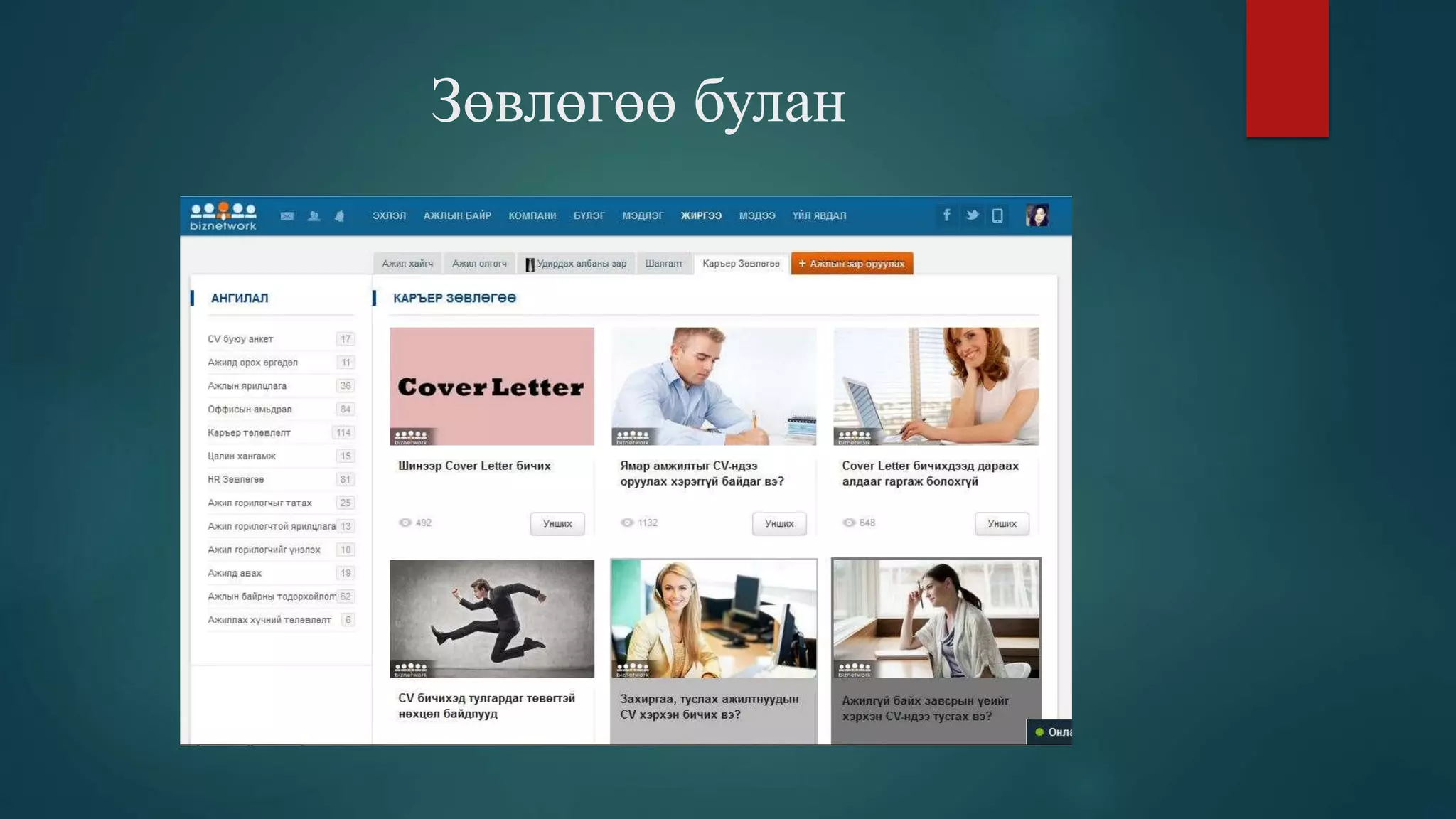Viewport: 1456px width, 819px height.
Task: Open the ЭХЛЭЛ menu item
Action: 390,215
